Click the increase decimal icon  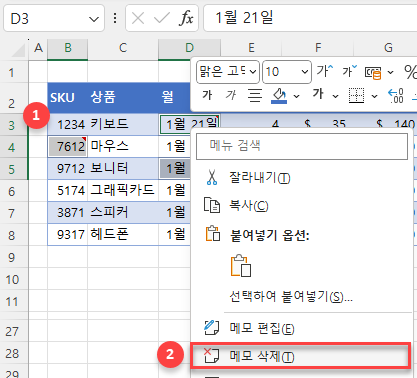396,96
